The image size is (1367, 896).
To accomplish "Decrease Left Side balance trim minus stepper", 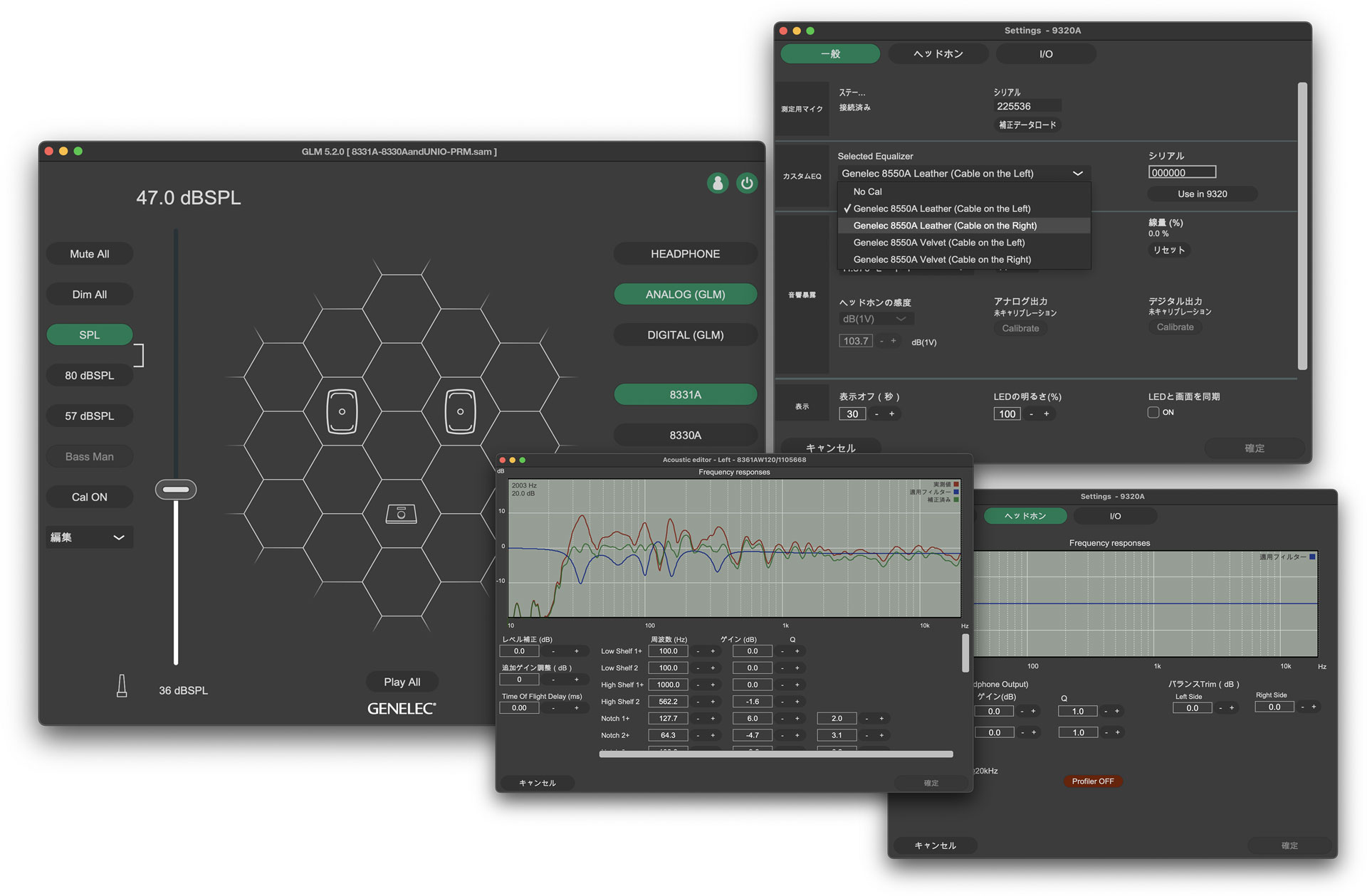I will 1220,707.
